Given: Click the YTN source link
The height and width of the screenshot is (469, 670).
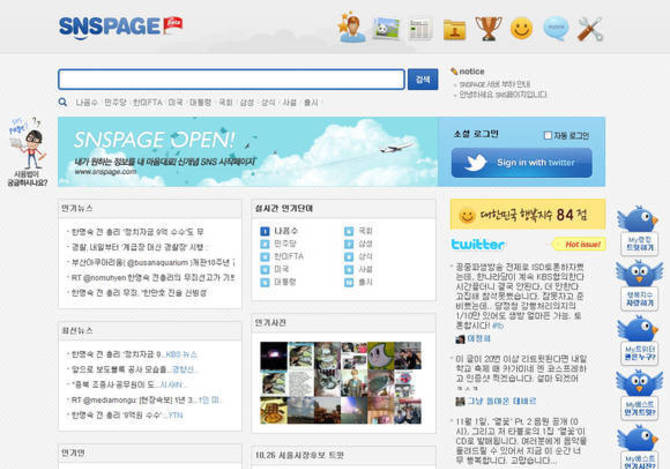Looking at the screenshot, I should (175, 415).
